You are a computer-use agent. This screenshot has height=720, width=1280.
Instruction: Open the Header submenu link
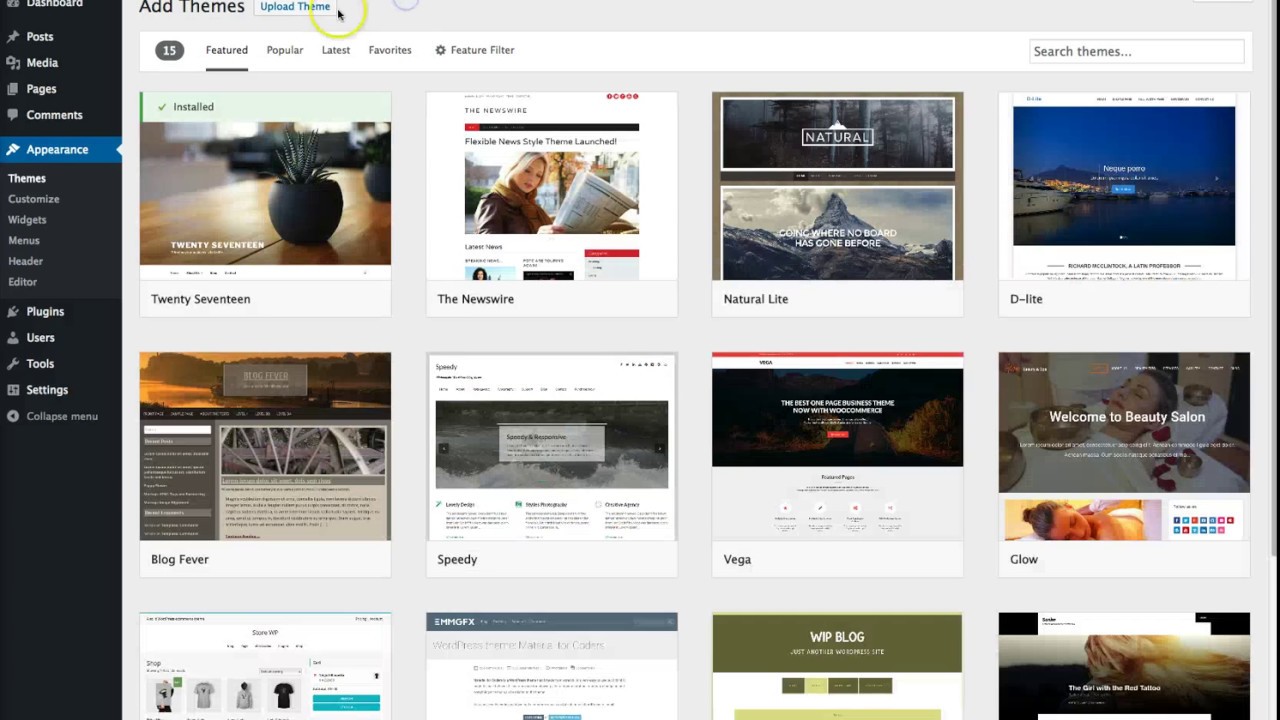(x=26, y=261)
